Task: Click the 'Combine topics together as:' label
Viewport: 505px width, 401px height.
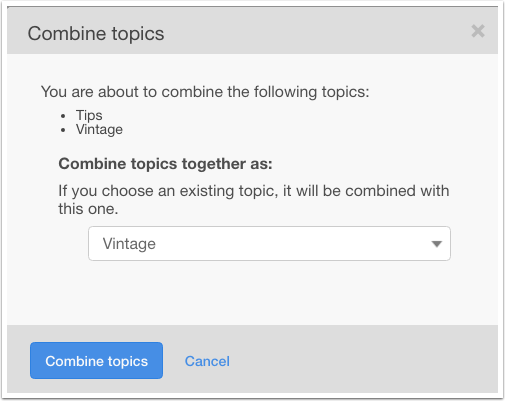Action: pos(165,164)
